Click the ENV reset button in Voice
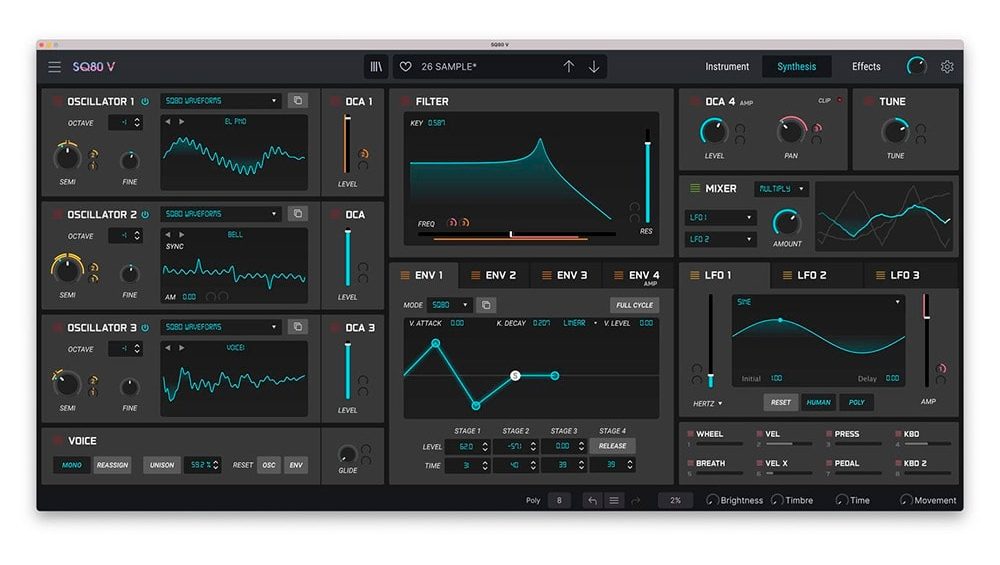 click(x=296, y=465)
